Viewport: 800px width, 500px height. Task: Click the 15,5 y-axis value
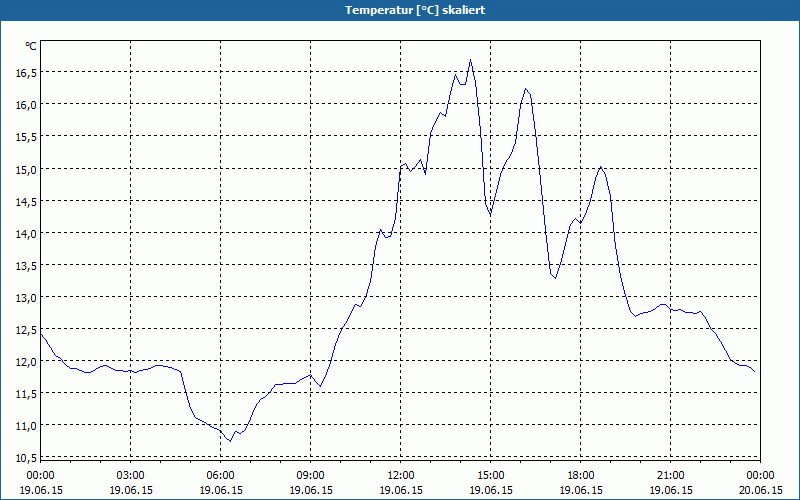tap(27, 137)
